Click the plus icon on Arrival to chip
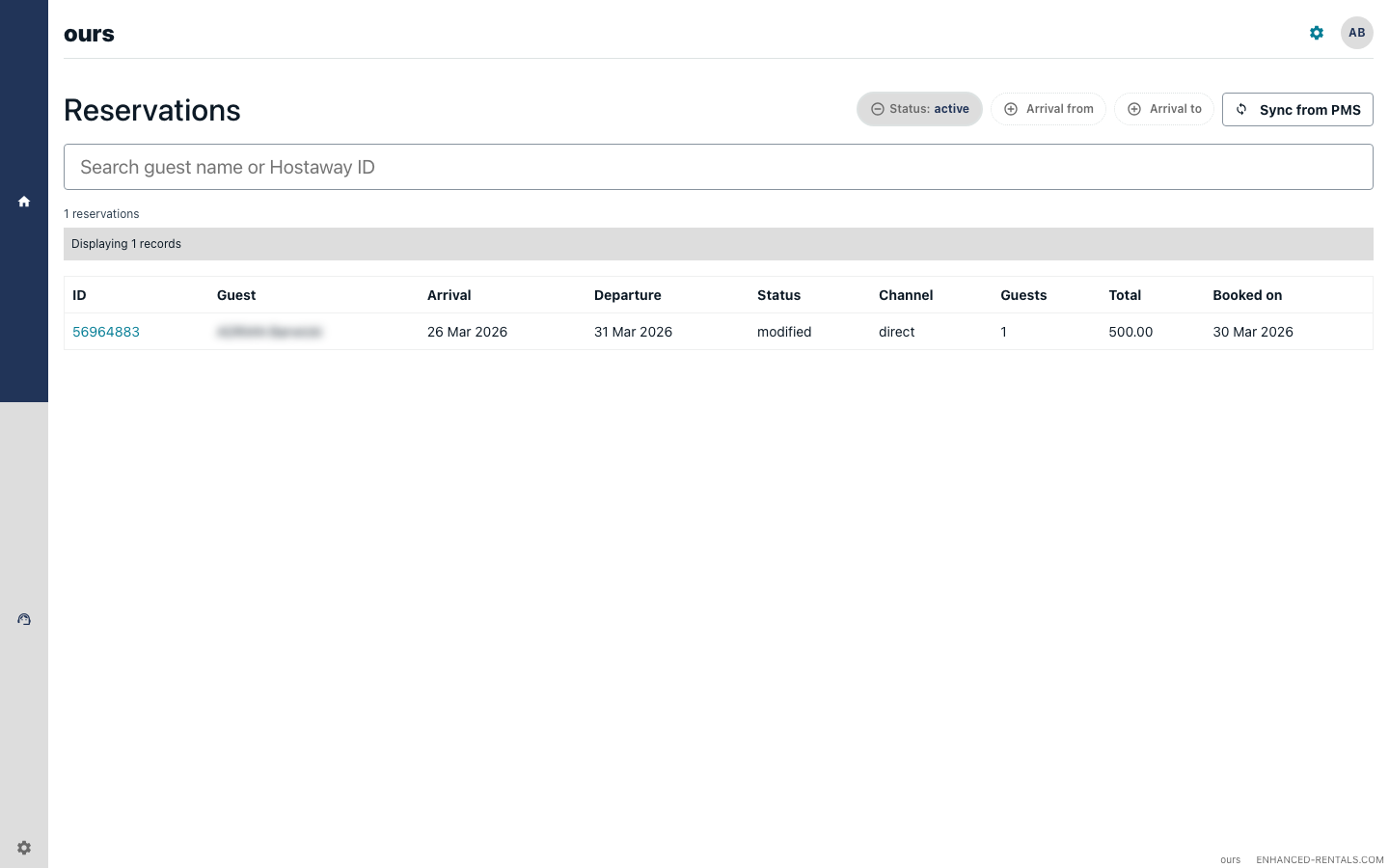Image resolution: width=1389 pixels, height=868 pixels. click(1133, 109)
